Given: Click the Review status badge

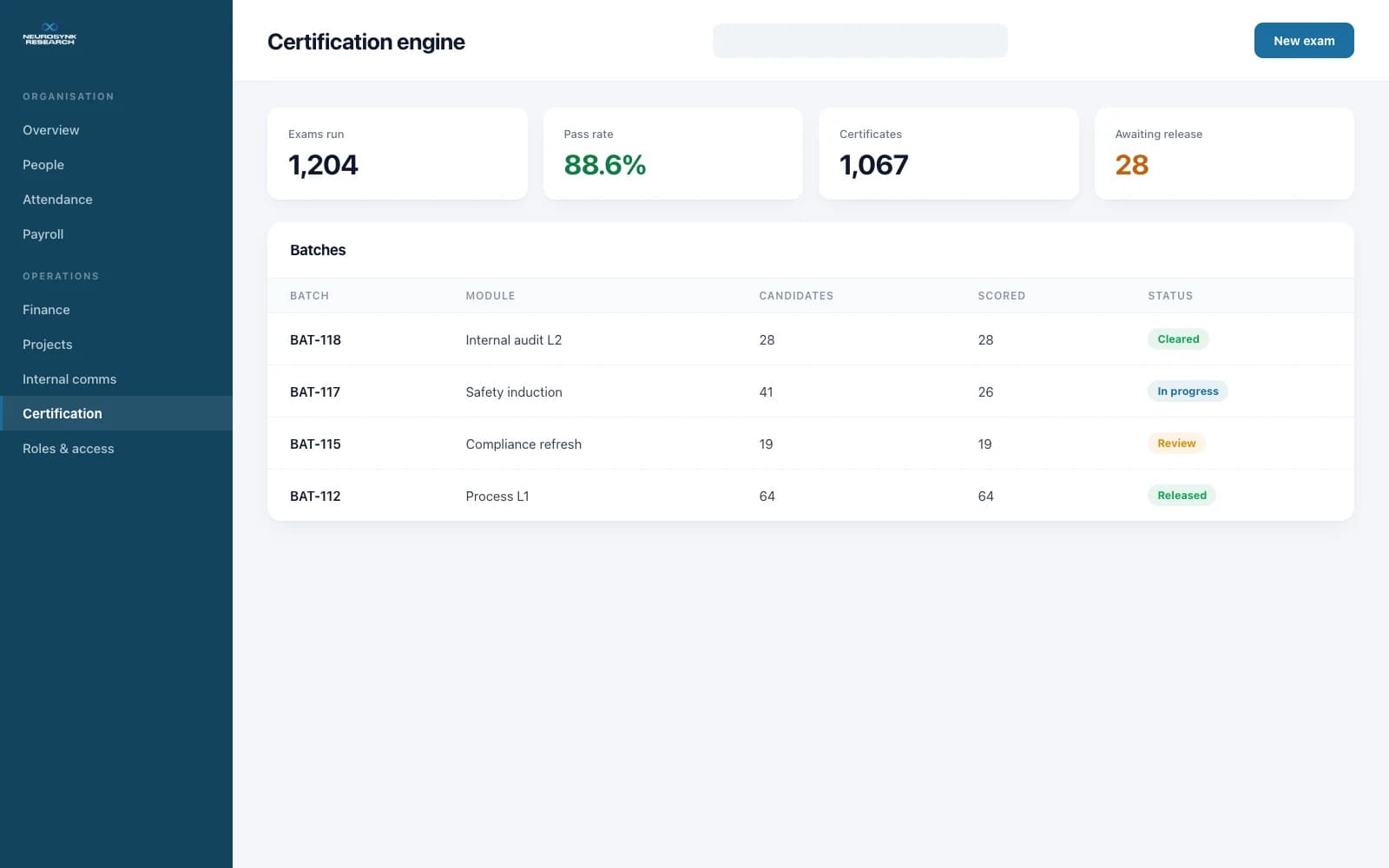Looking at the screenshot, I should 1176,444.
